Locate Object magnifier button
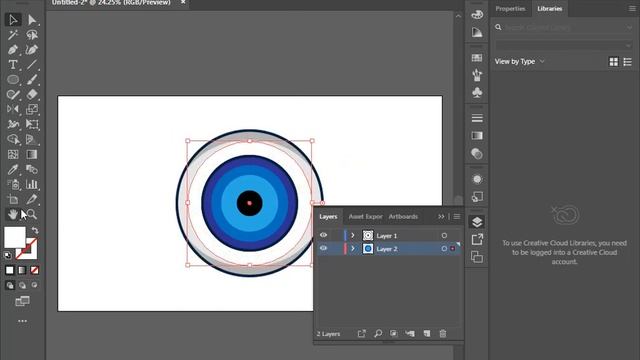The height and width of the screenshot is (360, 640). pyautogui.click(x=378, y=333)
